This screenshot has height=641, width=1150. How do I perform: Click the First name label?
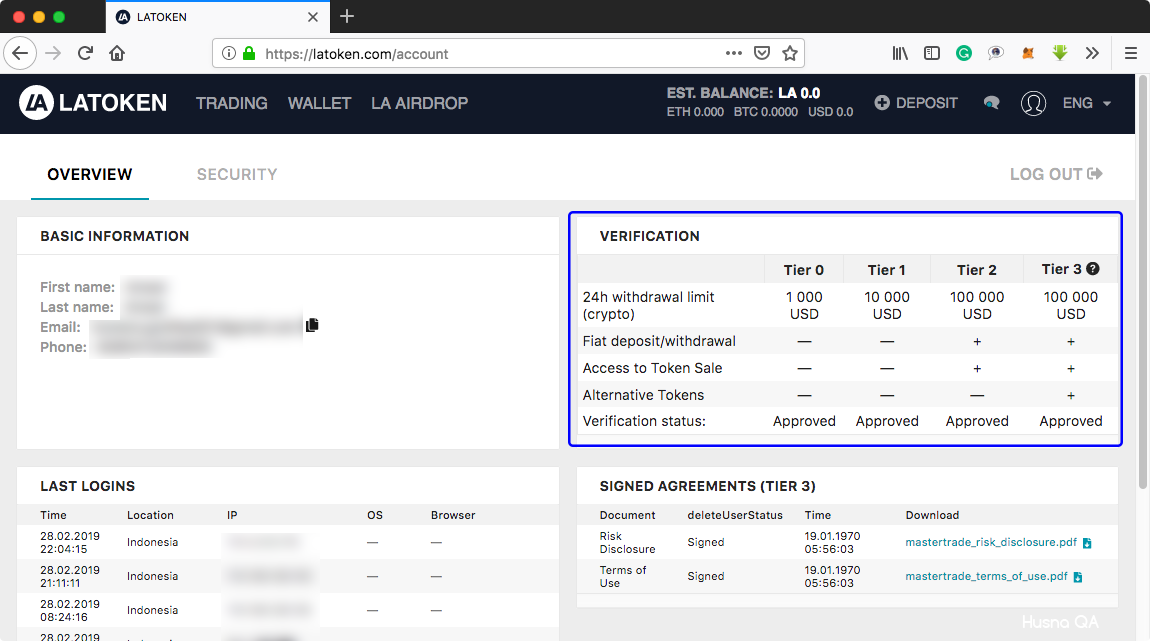point(77,287)
